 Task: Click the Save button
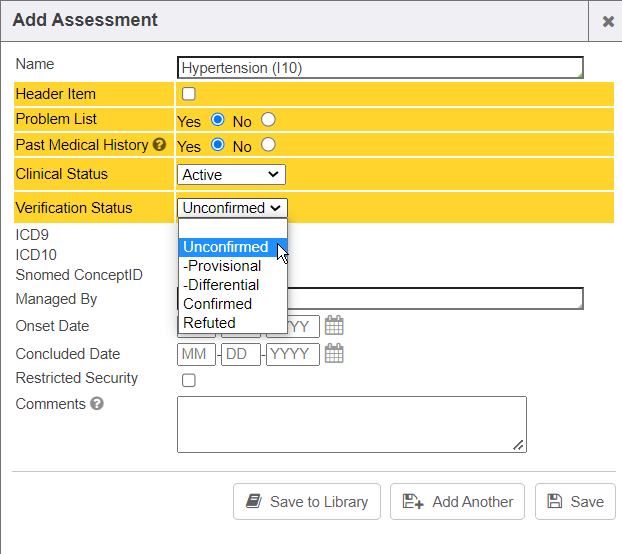[575, 502]
